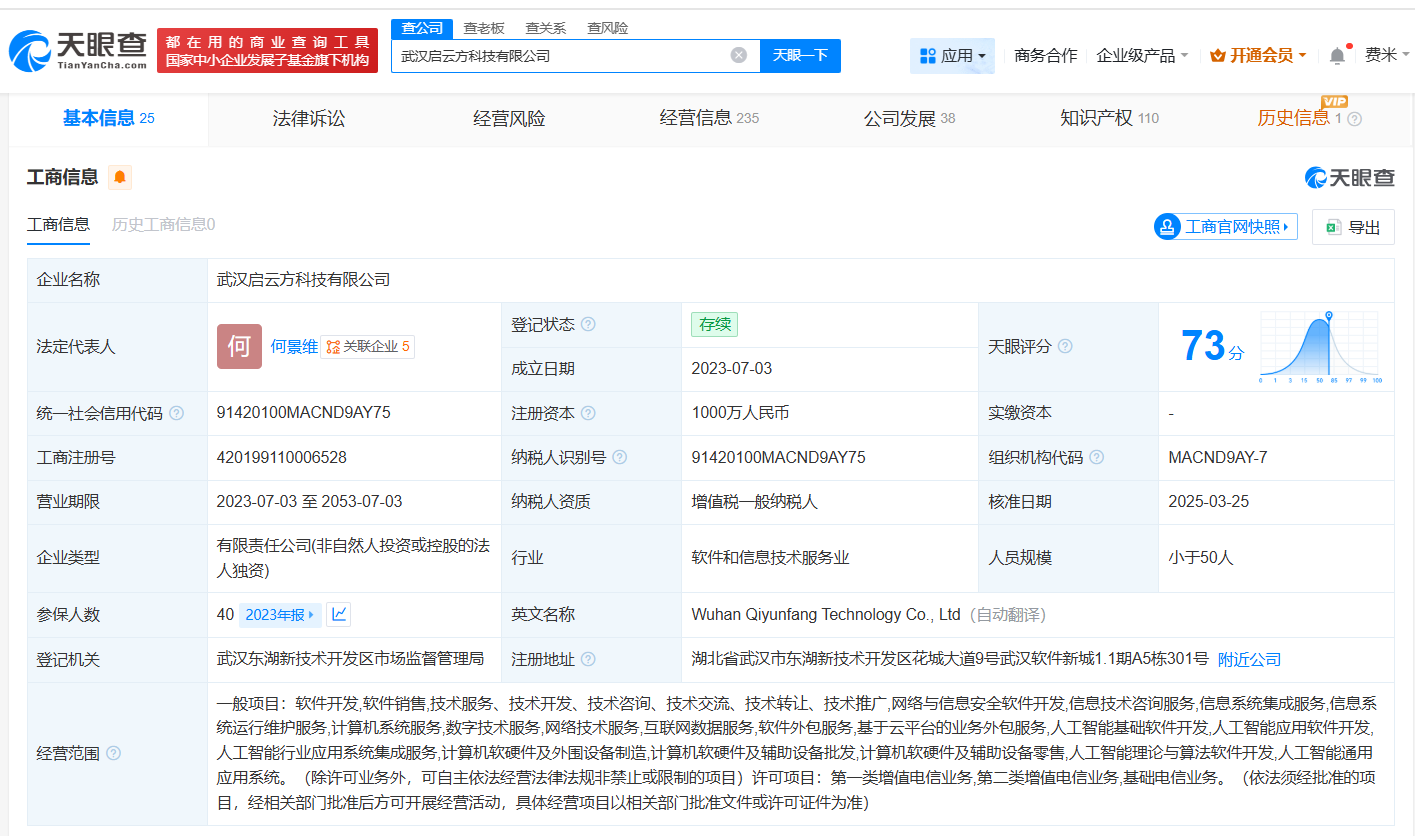Screen dimensions: 1415x836
Task: Open the 2023年报 year selector
Action: (x=278, y=613)
